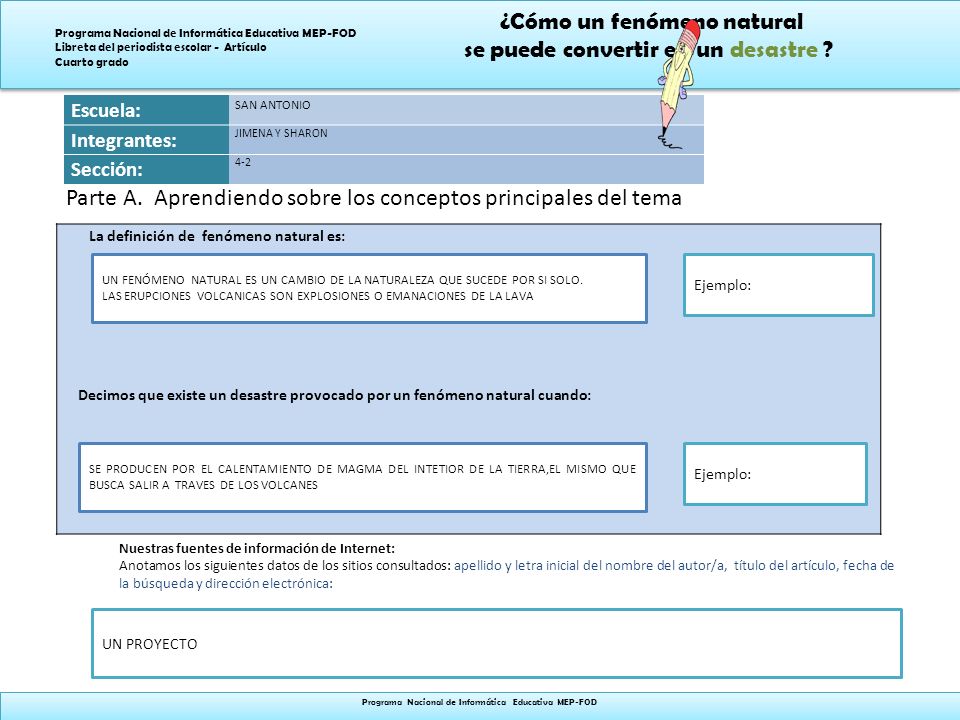Click the green word 'desastre' in title
This screenshot has height=720, width=960.
(773, 49)
